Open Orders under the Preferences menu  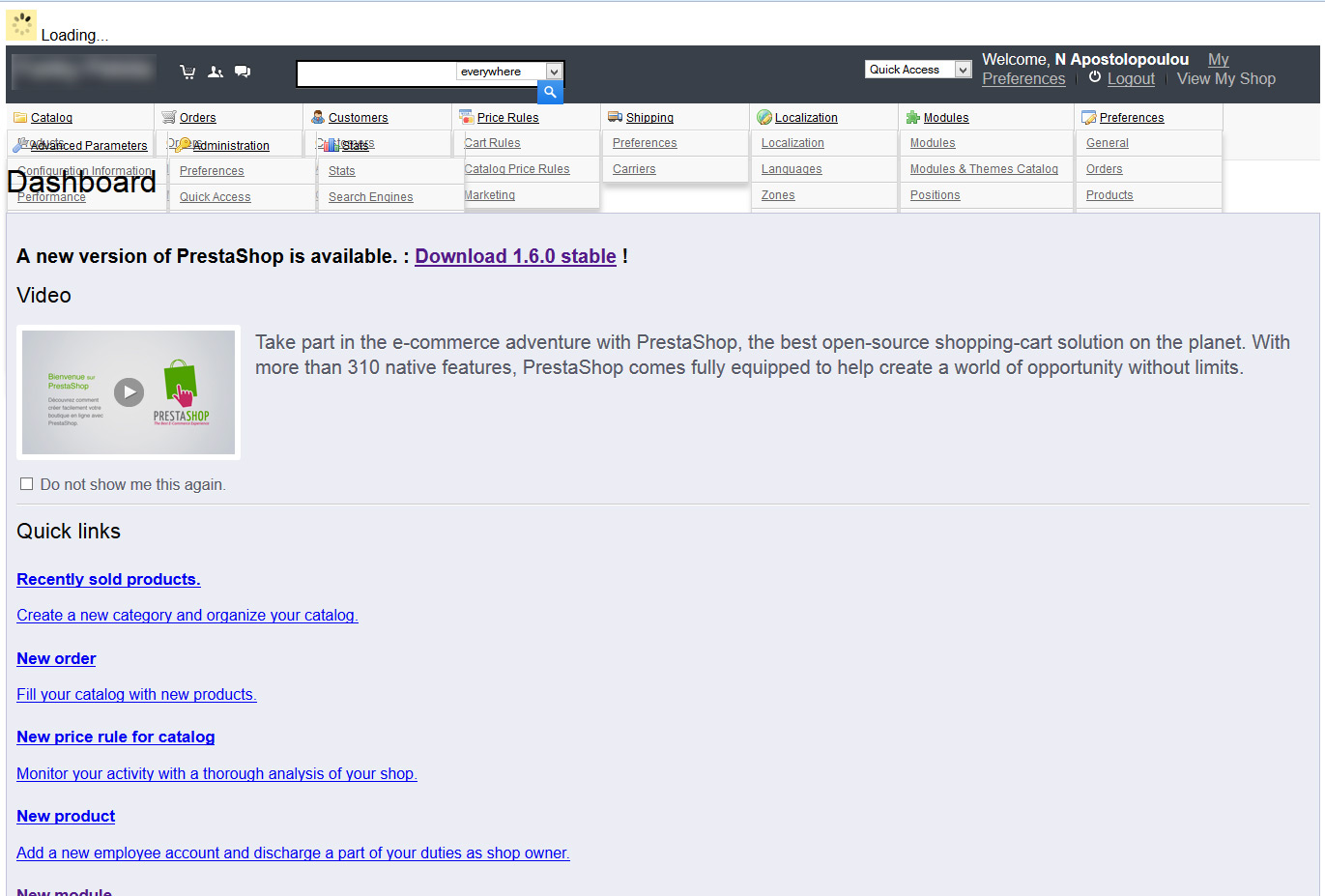point(1105,169)
